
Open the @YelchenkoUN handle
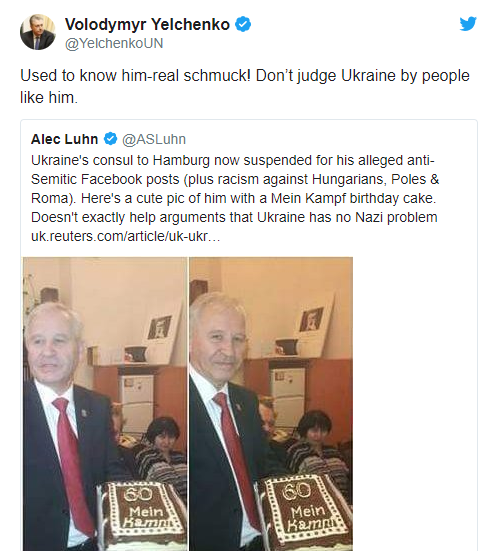(x=114, y=44)
